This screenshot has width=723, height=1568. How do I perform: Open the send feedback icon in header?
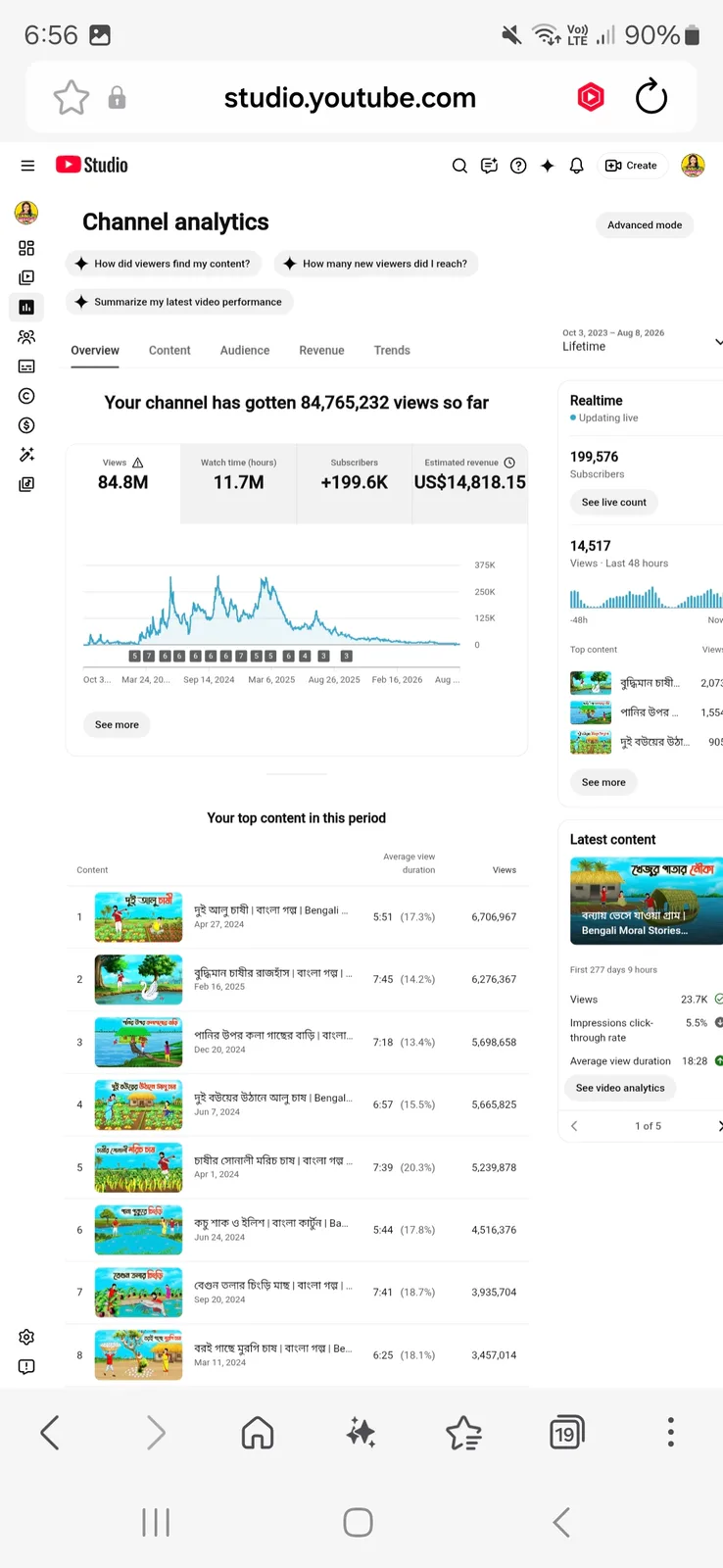489,166
